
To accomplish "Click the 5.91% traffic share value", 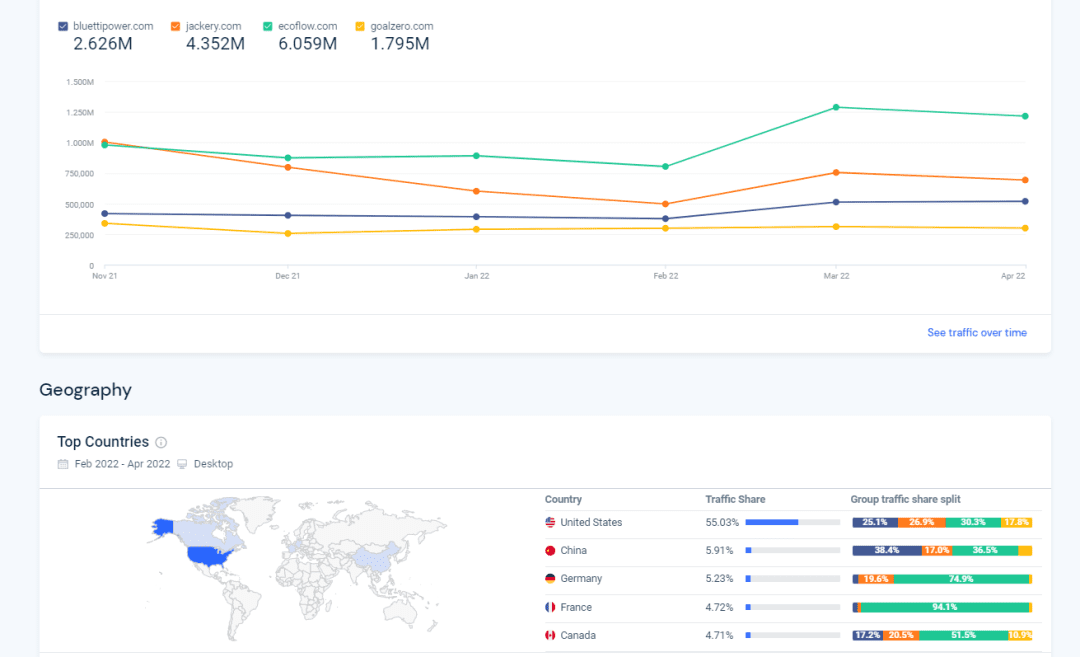I will click(x=719, y=551).
